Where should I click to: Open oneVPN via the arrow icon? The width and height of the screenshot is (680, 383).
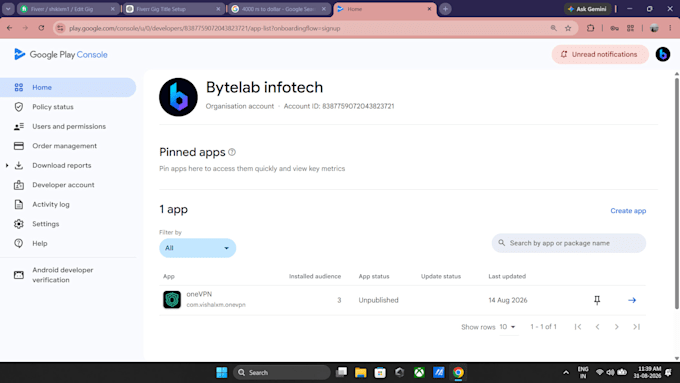coord(632,300)
